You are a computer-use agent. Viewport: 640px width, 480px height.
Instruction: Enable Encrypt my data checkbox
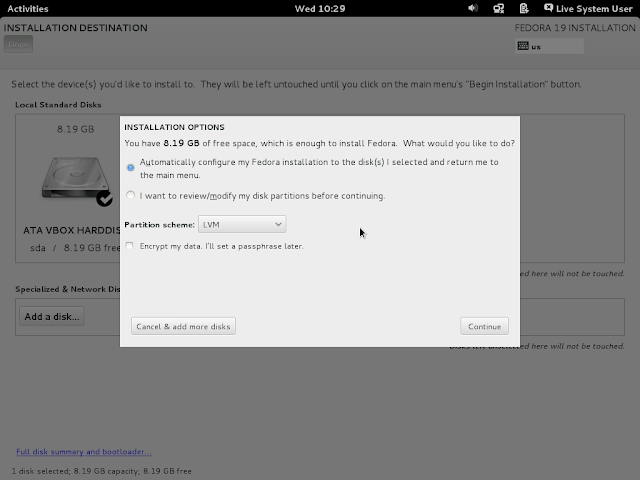[130, 246]
